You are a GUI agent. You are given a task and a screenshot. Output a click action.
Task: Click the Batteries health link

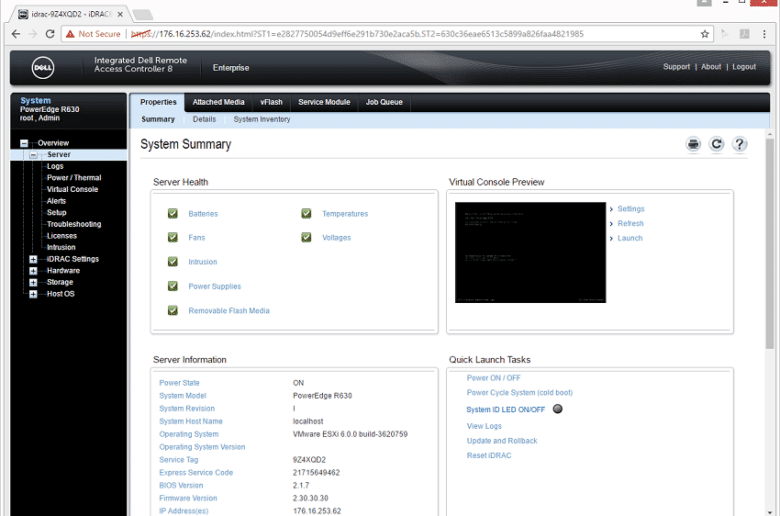203,214
